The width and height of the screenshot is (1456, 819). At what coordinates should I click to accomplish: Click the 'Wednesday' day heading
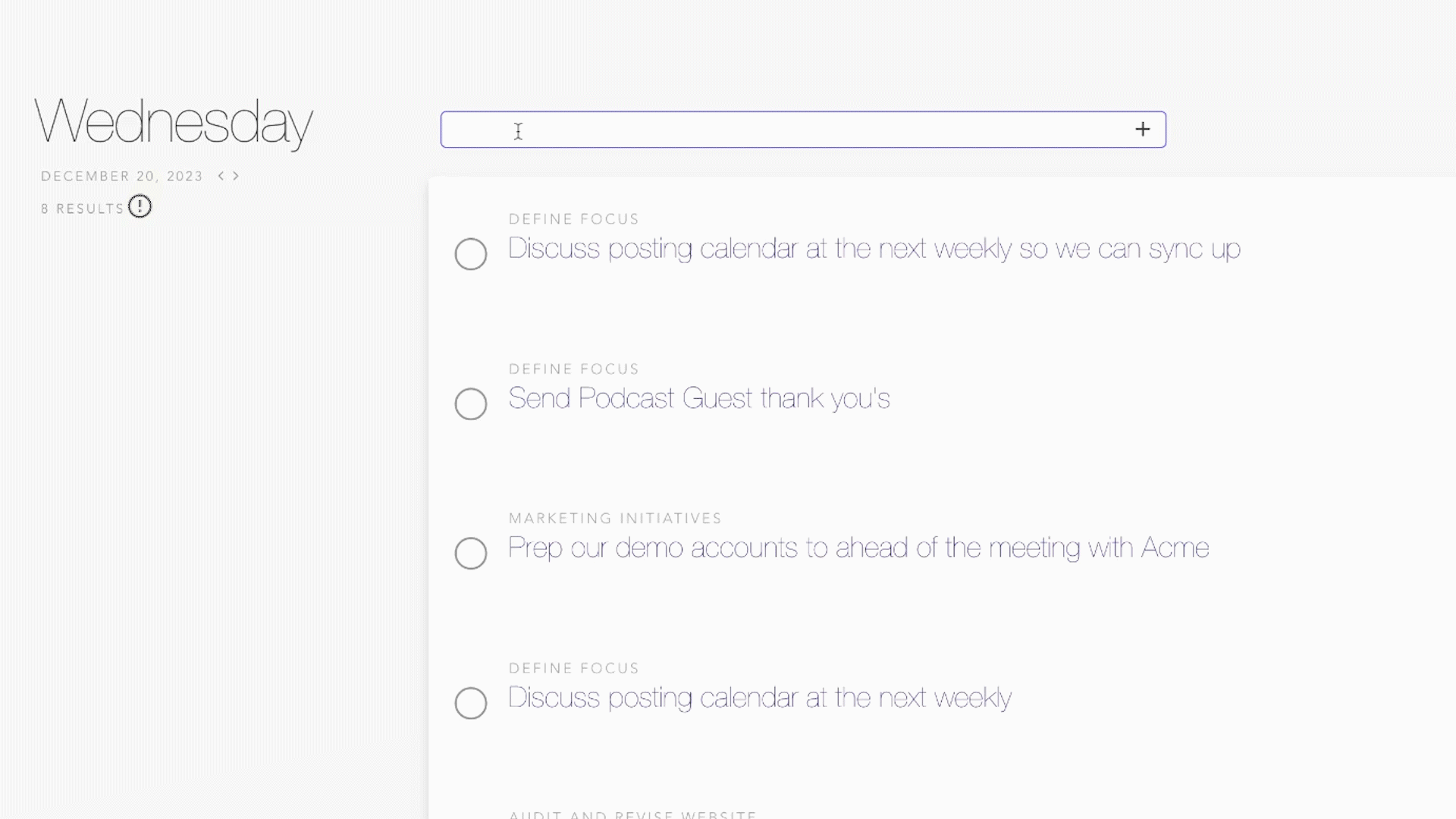[174, 121]
